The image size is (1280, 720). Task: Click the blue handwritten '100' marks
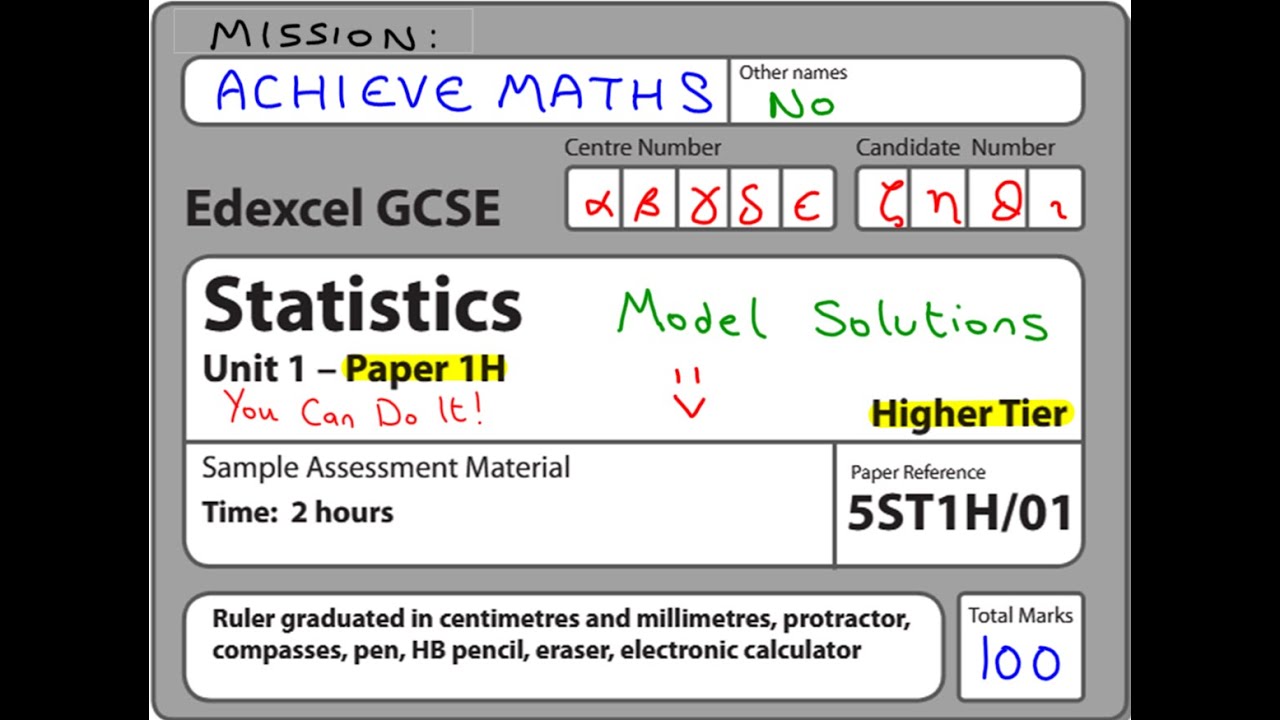point(1020,660)
